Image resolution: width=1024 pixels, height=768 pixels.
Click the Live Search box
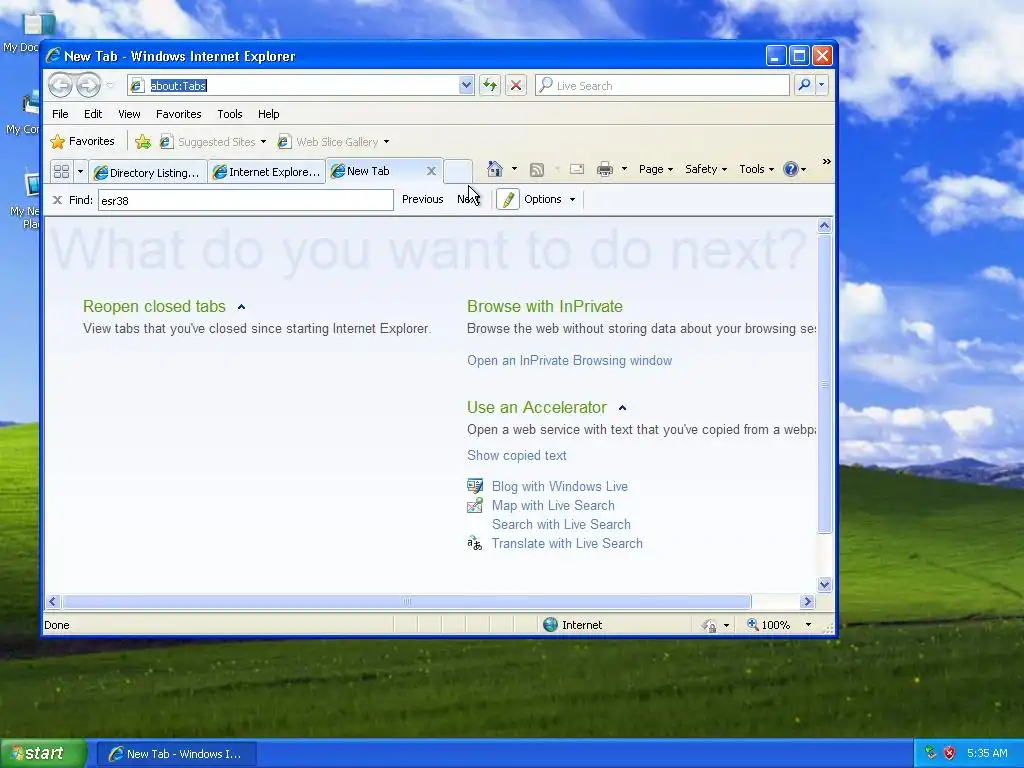(662, 86)
